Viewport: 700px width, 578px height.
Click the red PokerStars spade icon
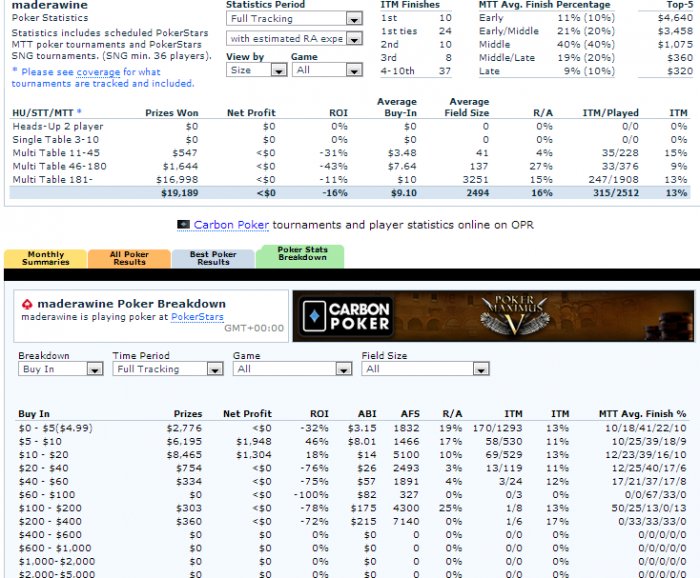click(27, 304)
